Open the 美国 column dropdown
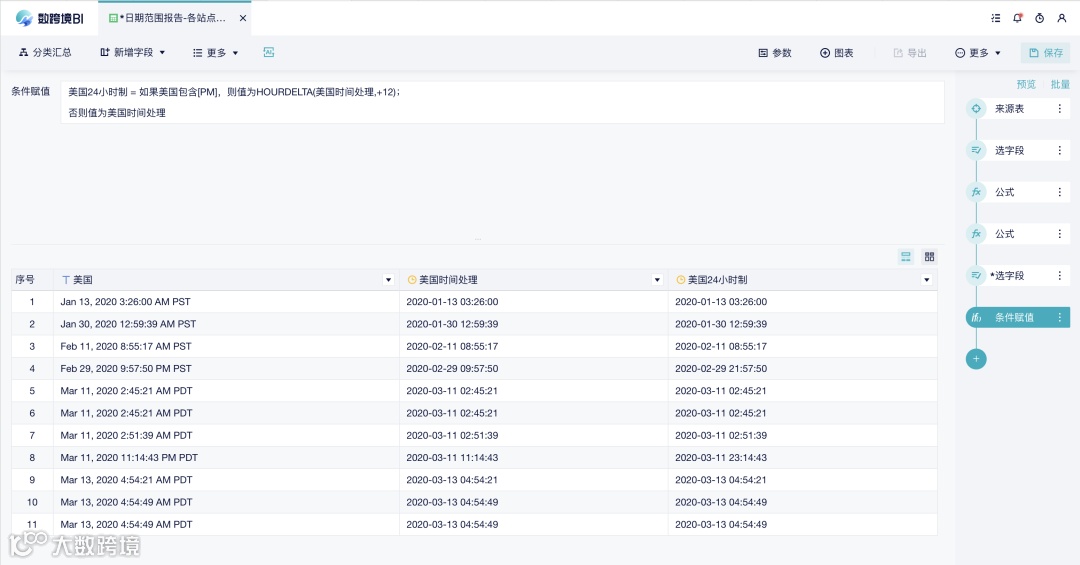1080x565 pixels. point(388,280)
